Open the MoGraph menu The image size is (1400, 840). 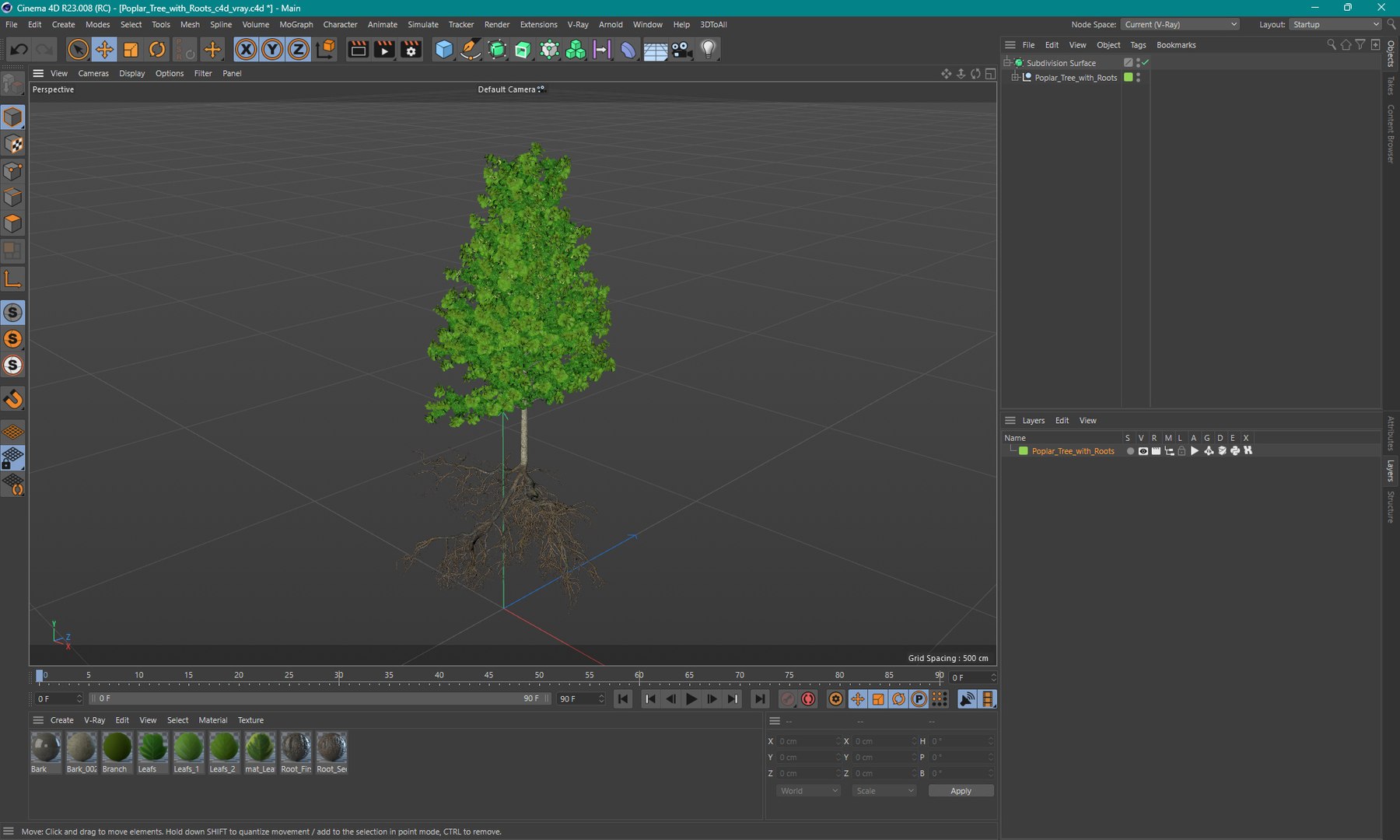coord(296,24)
